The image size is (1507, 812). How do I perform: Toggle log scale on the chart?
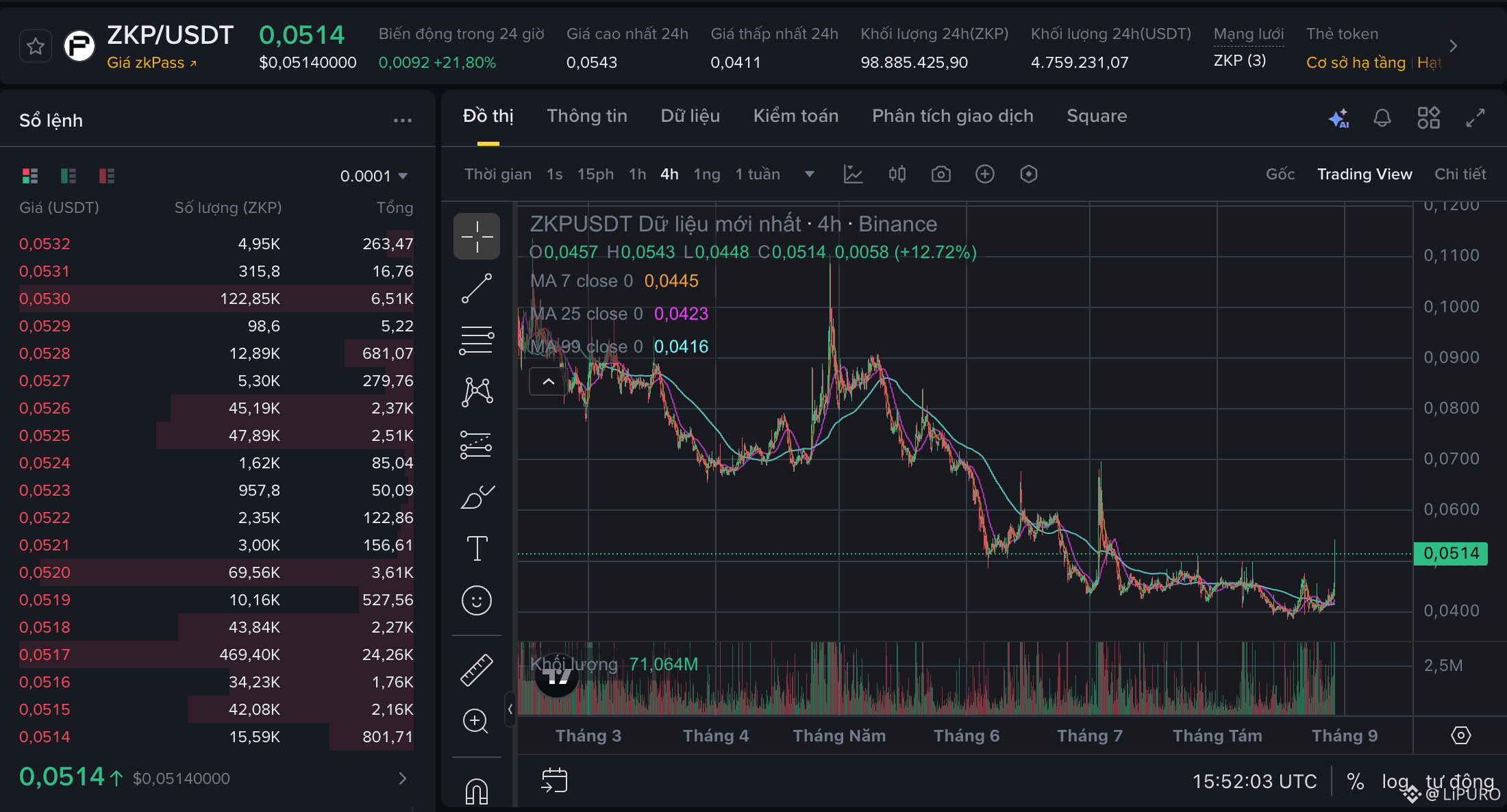(1395, 781)
